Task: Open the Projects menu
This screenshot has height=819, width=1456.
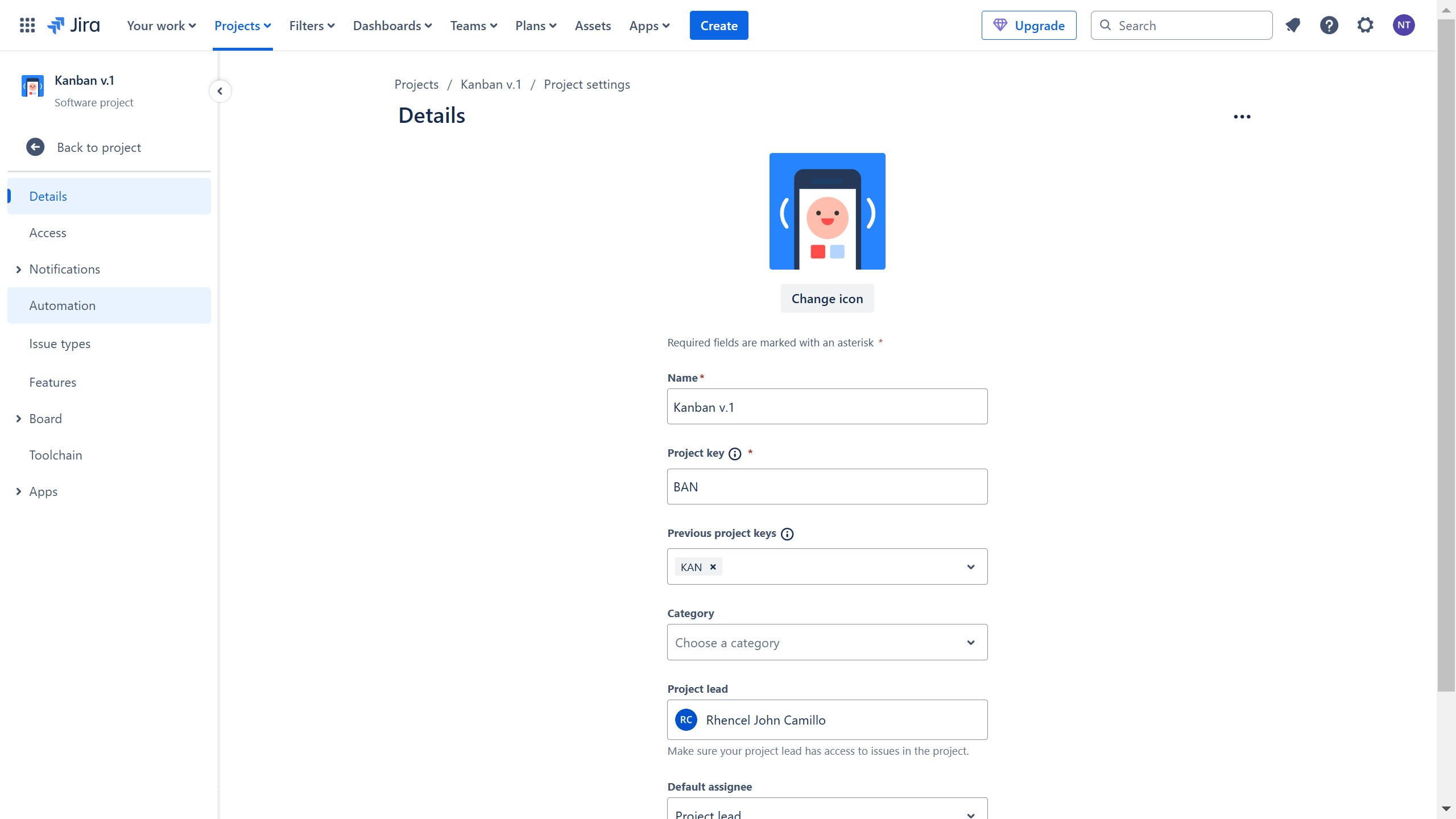Action: (243, 26)
